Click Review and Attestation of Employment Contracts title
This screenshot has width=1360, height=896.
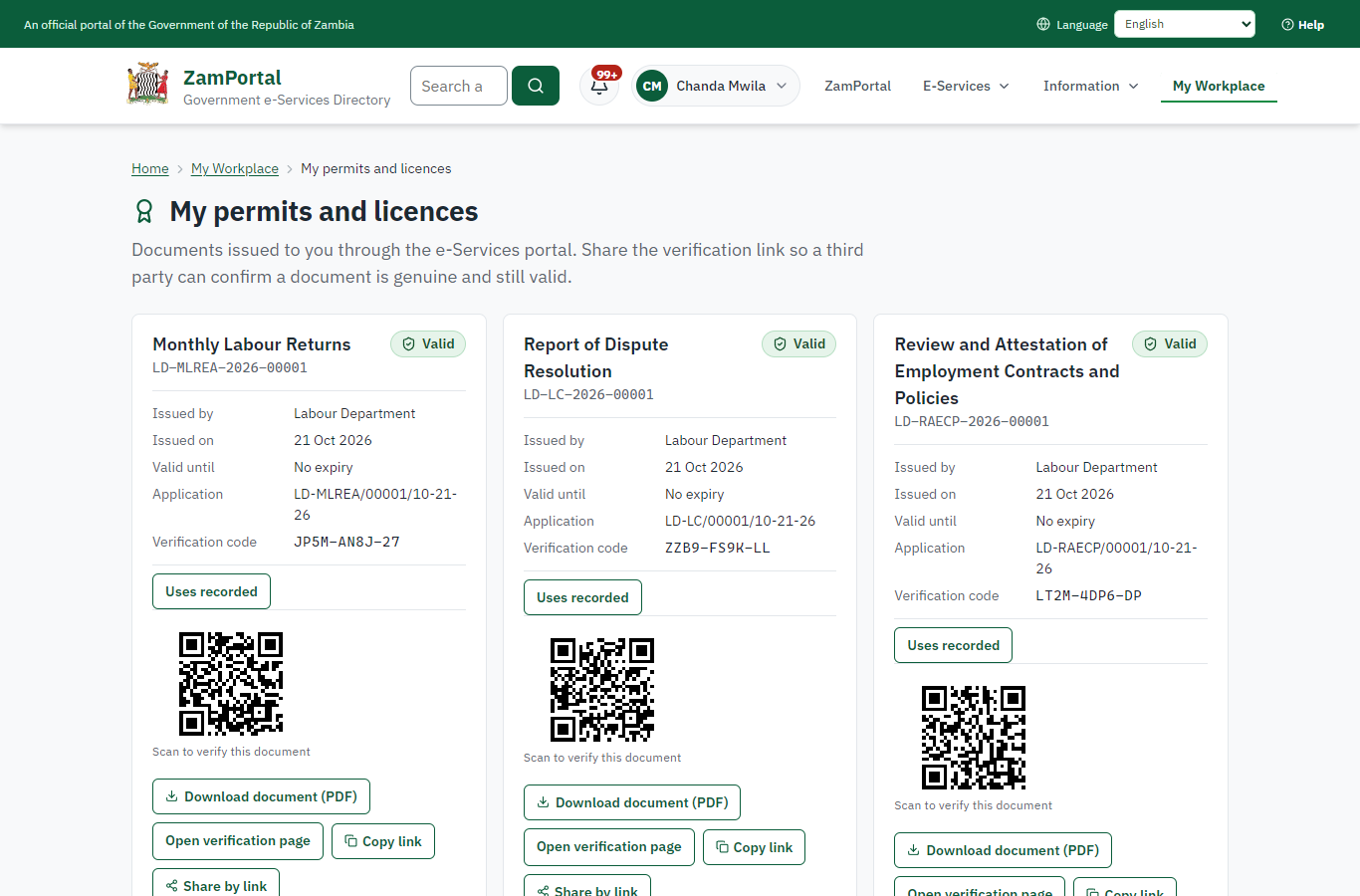(1007, 371)
